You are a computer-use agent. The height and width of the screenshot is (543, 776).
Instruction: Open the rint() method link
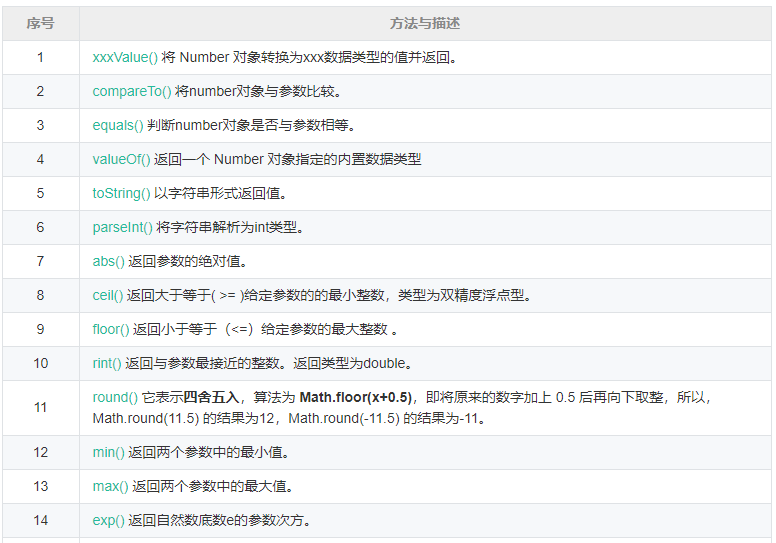point(107,363)
